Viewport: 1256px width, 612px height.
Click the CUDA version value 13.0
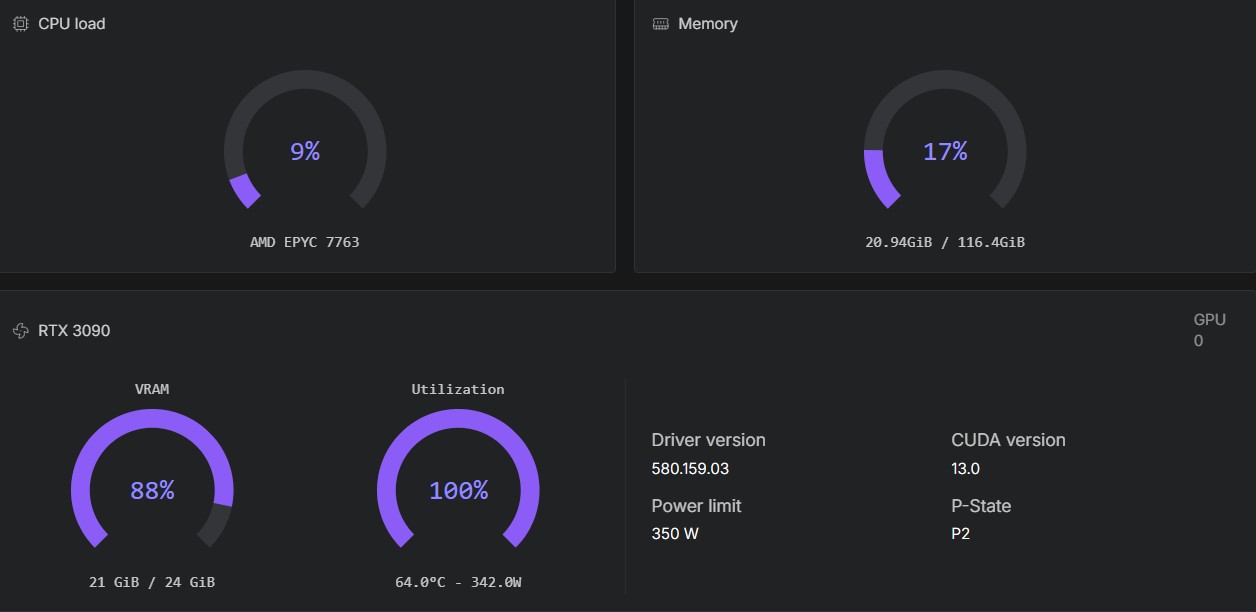tap(965, 468)
